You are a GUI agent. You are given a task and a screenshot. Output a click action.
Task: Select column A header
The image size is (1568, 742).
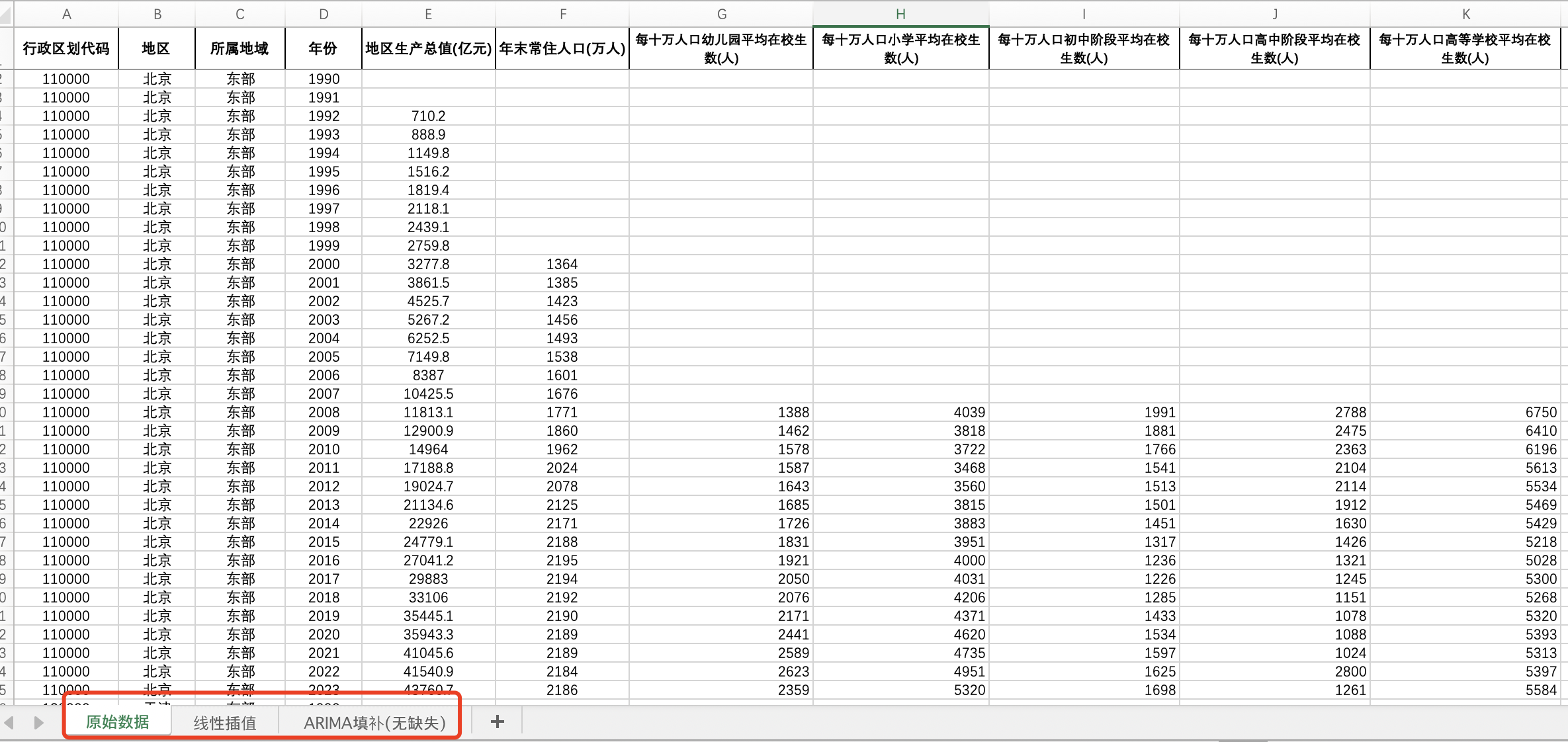pos(66,14)
